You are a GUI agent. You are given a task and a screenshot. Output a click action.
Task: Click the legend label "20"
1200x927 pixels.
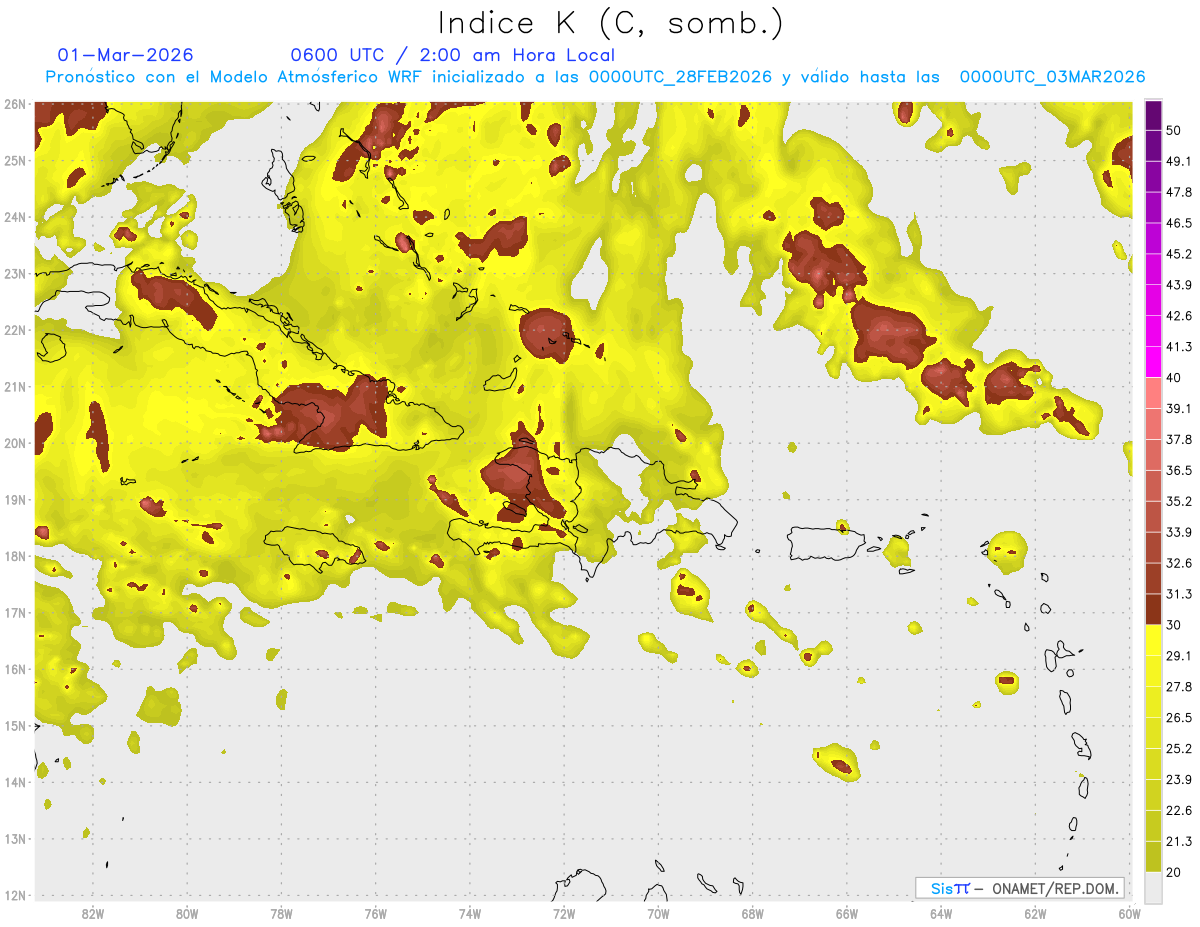[x=1174, y=874]
